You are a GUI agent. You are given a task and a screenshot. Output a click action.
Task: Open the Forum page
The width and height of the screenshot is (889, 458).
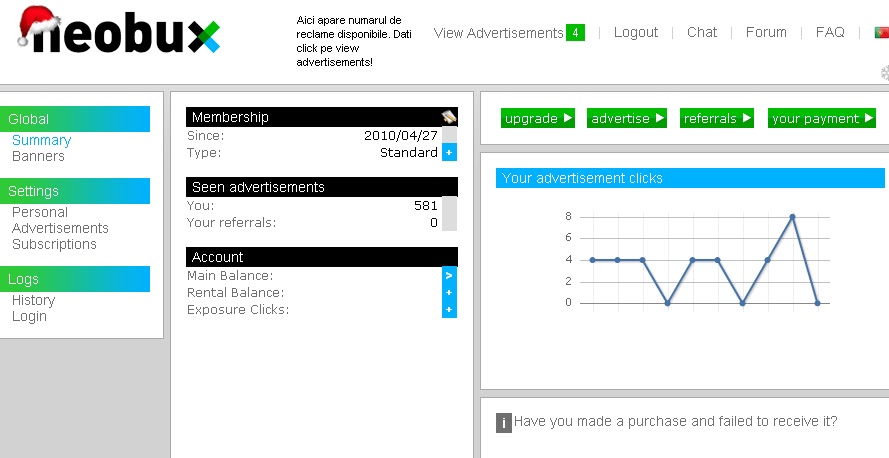[x=766, y=32]
